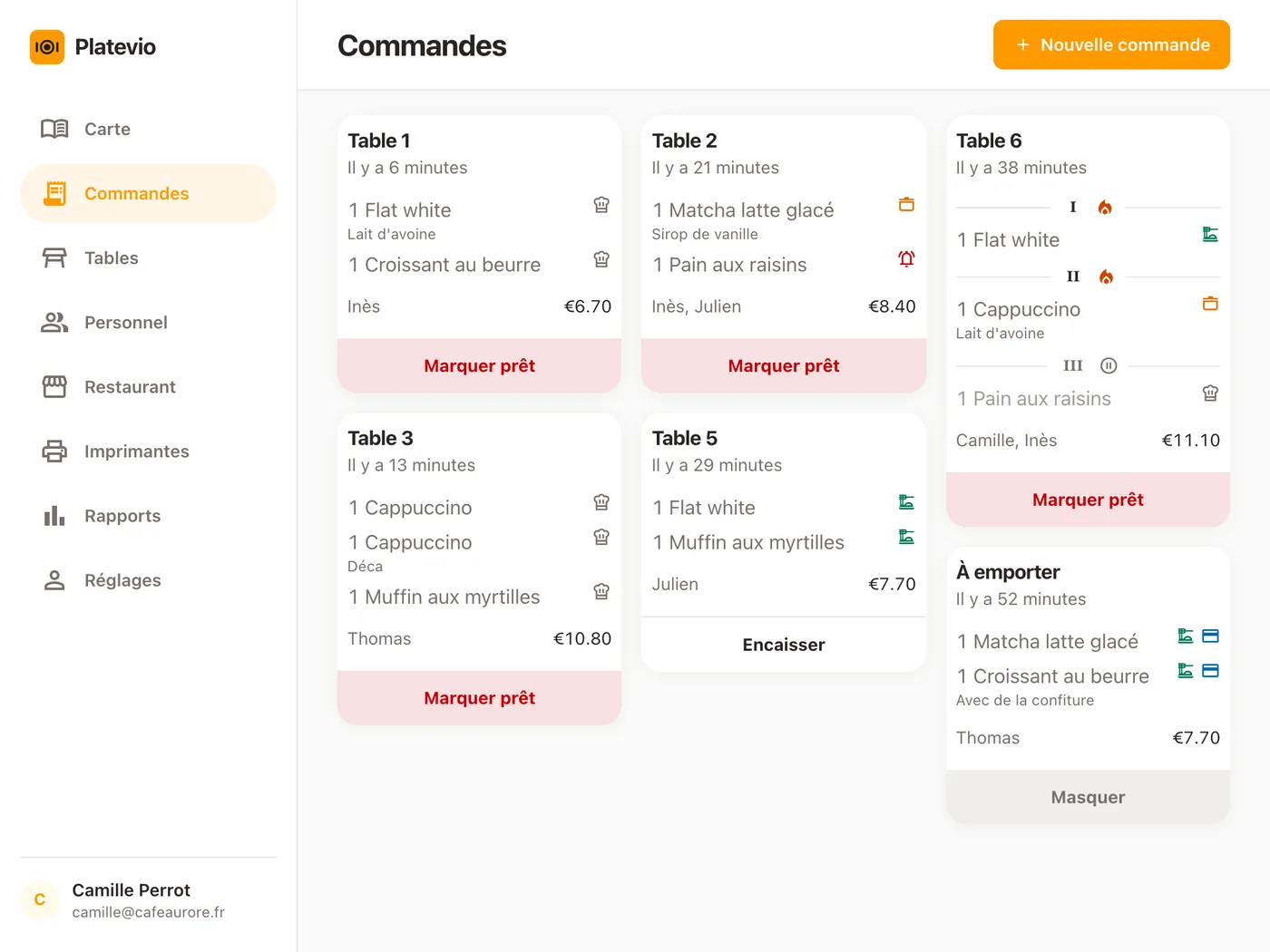Viewport: 1270px width, 952px height.
Task: Click the orange pot icon for Table 2 Matcha latte glacé
Action: [x=906, y=205]
